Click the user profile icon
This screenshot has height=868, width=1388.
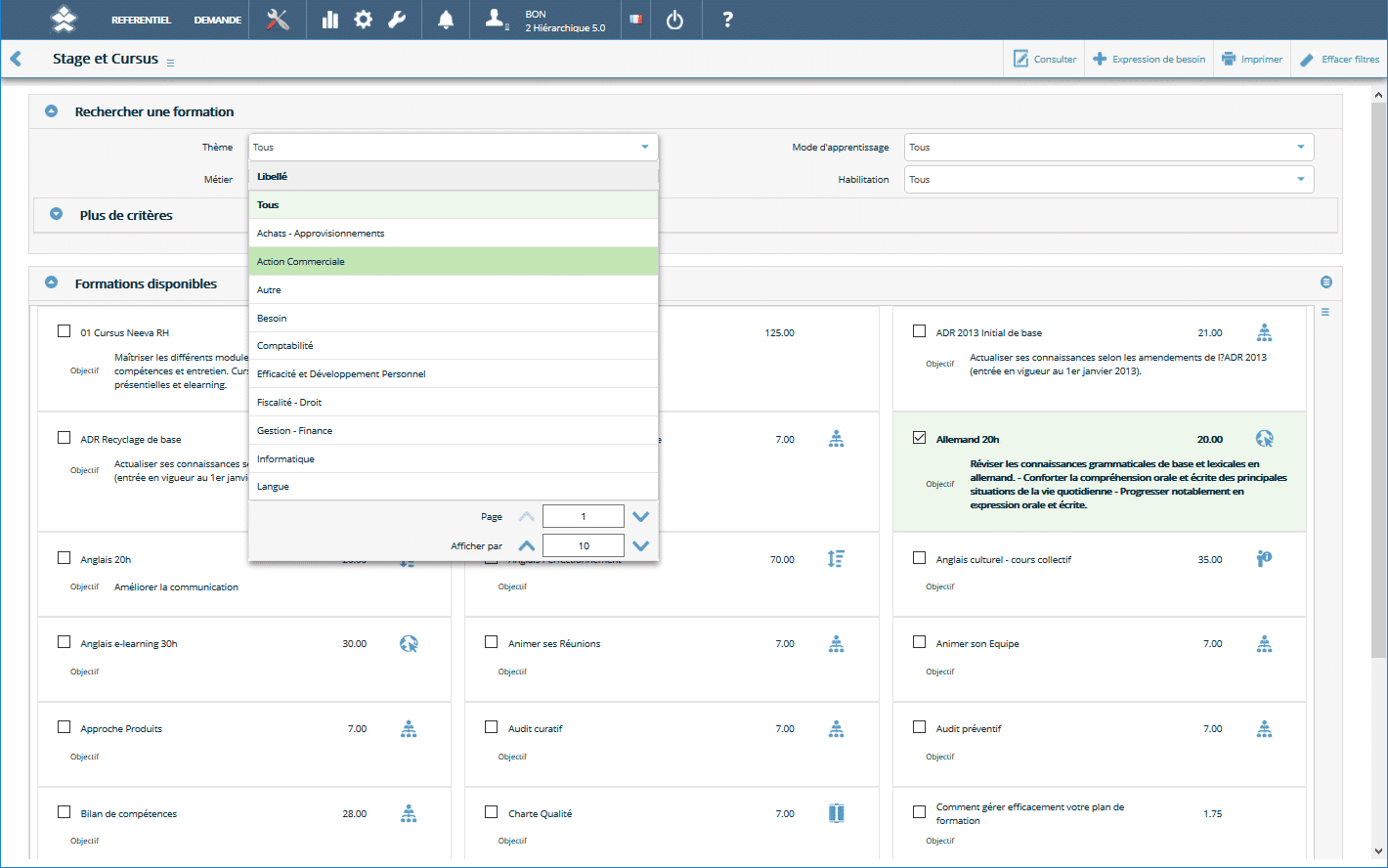[498, 20]
